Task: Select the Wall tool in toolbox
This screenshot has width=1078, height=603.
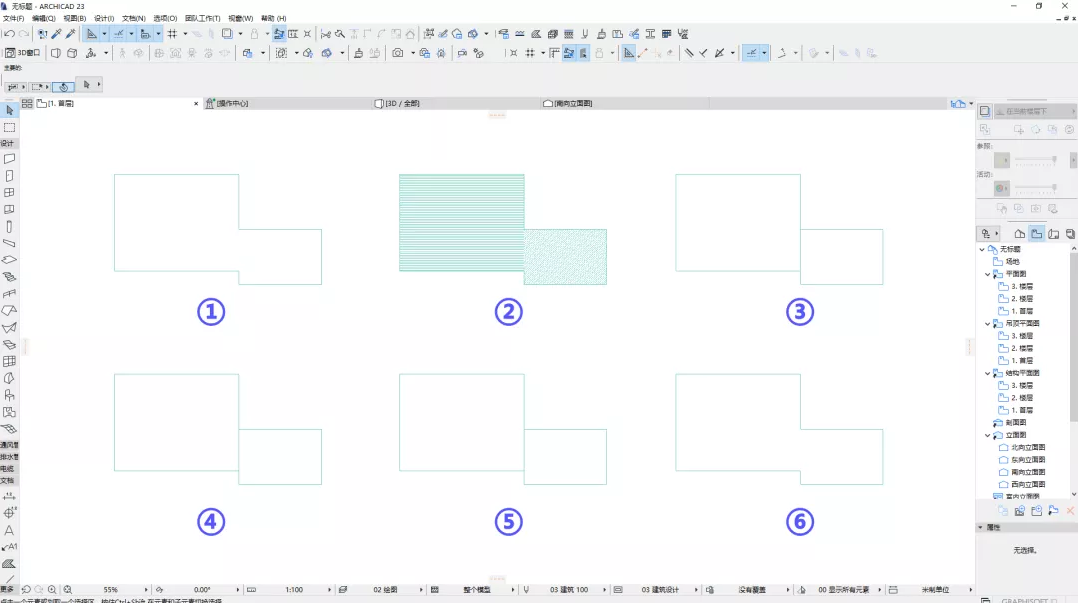Action: [9, 158]
